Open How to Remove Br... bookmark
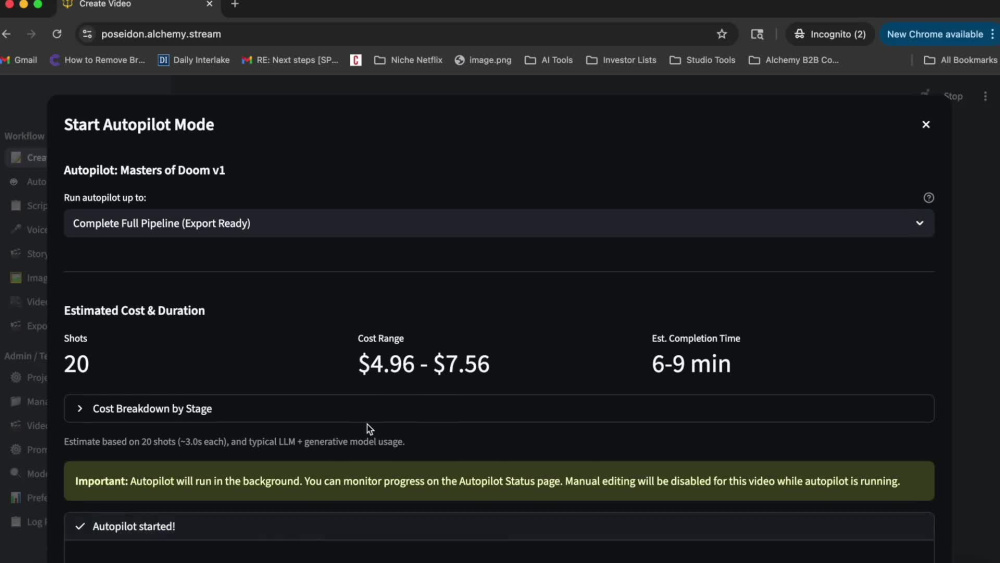The height and width of the screenshot is (563, 1000). (x=98, y=60)
